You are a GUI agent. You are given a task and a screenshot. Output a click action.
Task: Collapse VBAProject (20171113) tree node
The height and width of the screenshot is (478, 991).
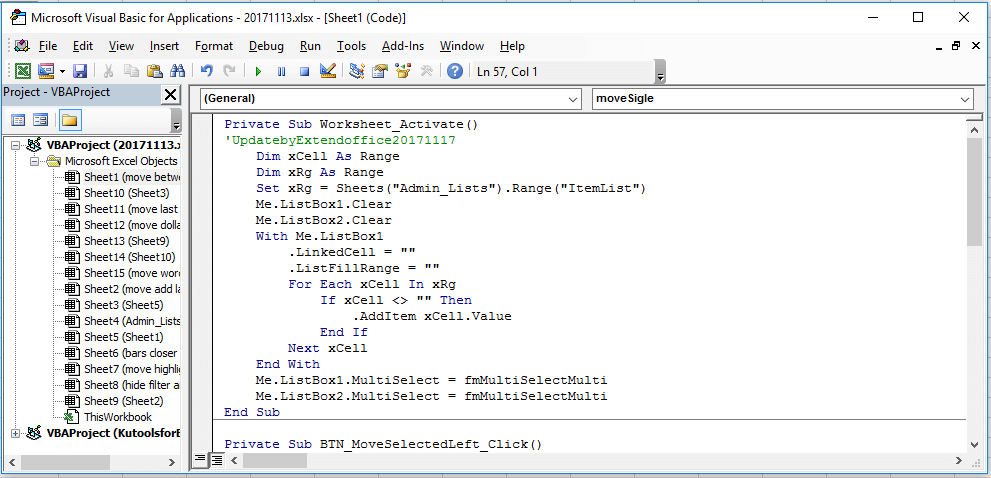coord(16,145)
